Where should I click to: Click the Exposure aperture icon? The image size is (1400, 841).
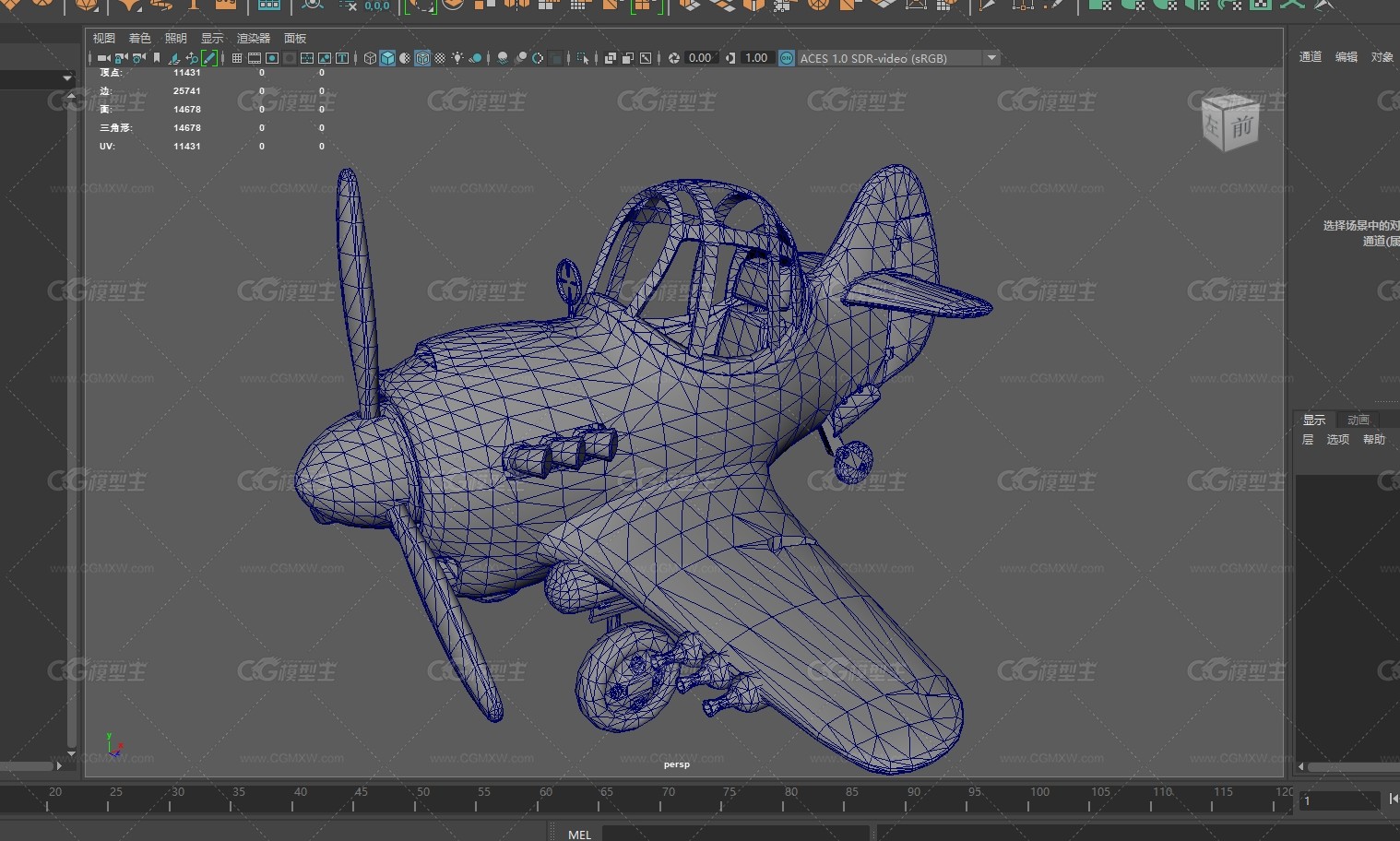click(674, 58)
